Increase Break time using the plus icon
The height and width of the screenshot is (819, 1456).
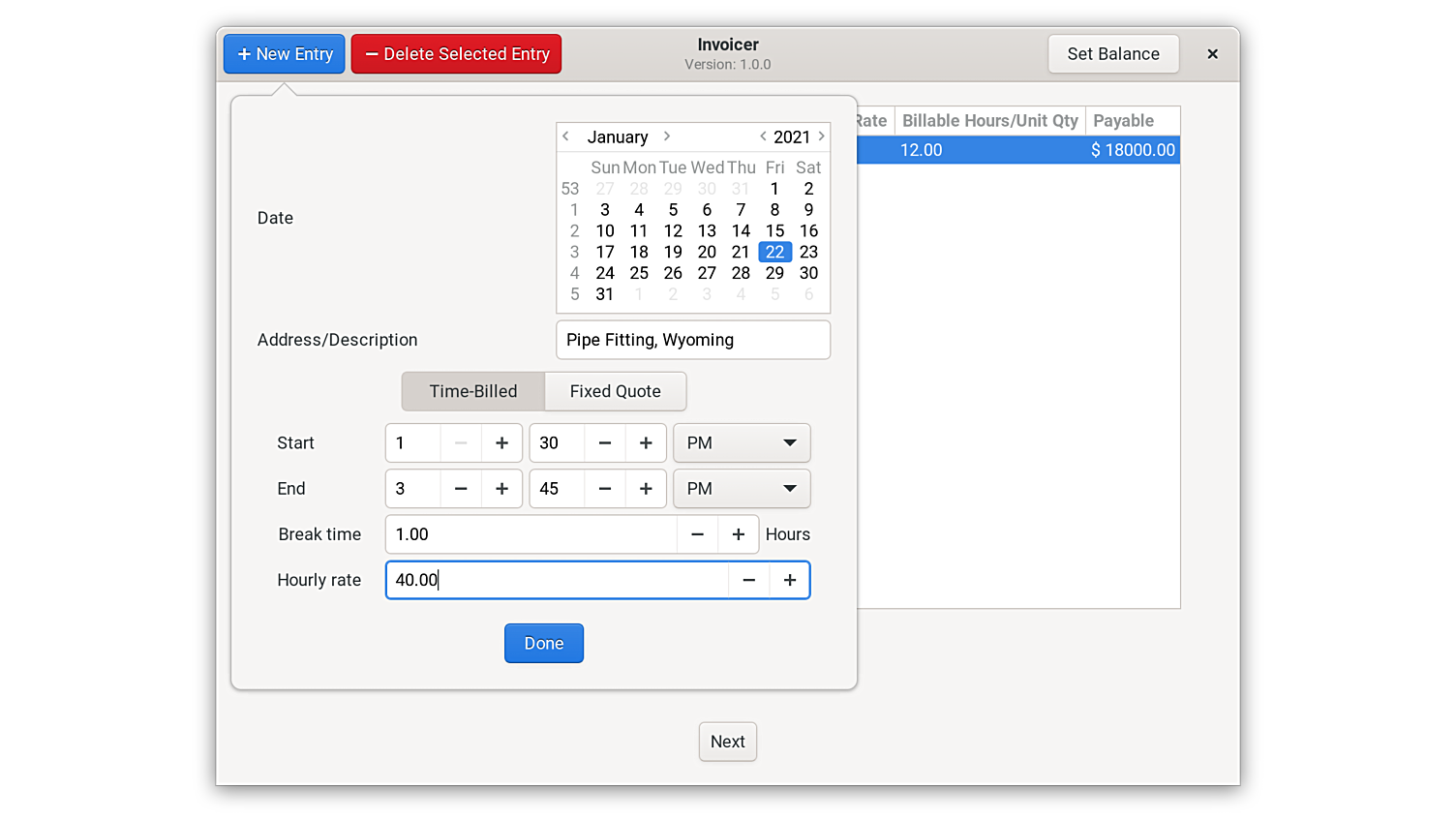point(738,533)
